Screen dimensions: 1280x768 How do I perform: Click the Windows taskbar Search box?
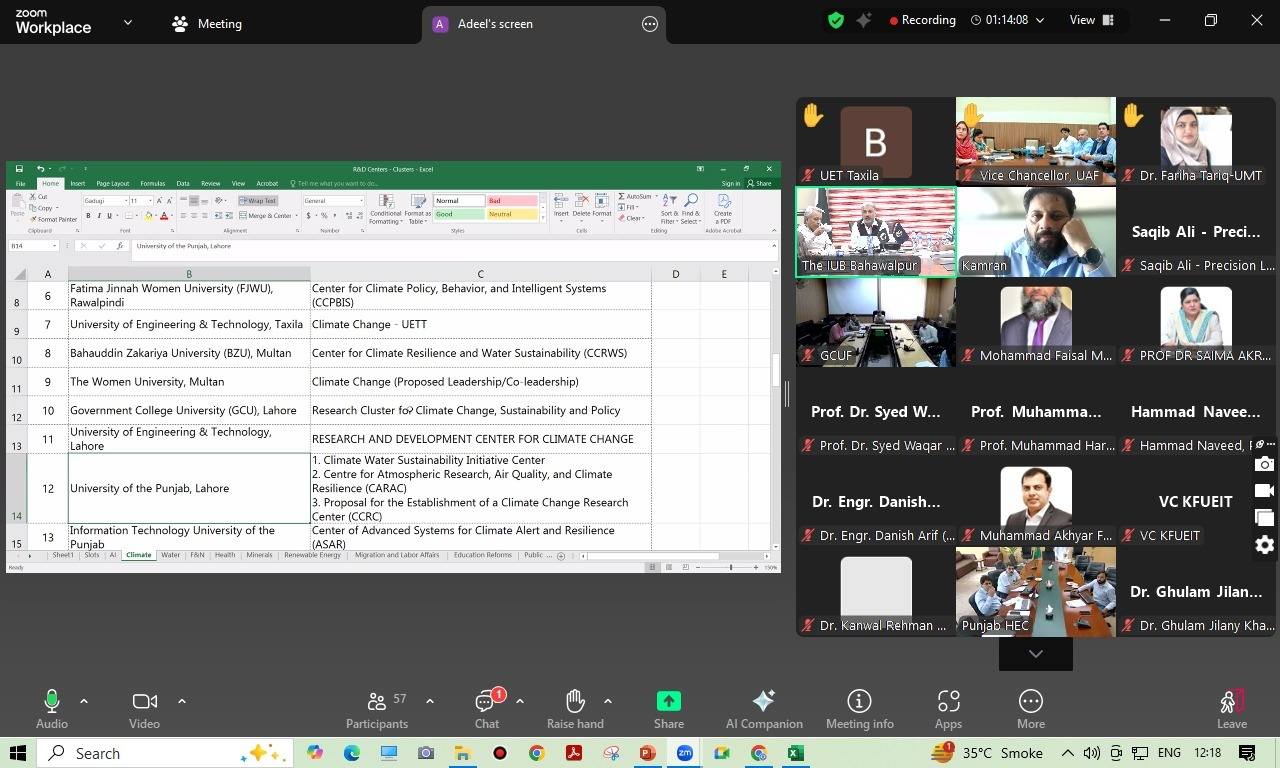(165, 753)
